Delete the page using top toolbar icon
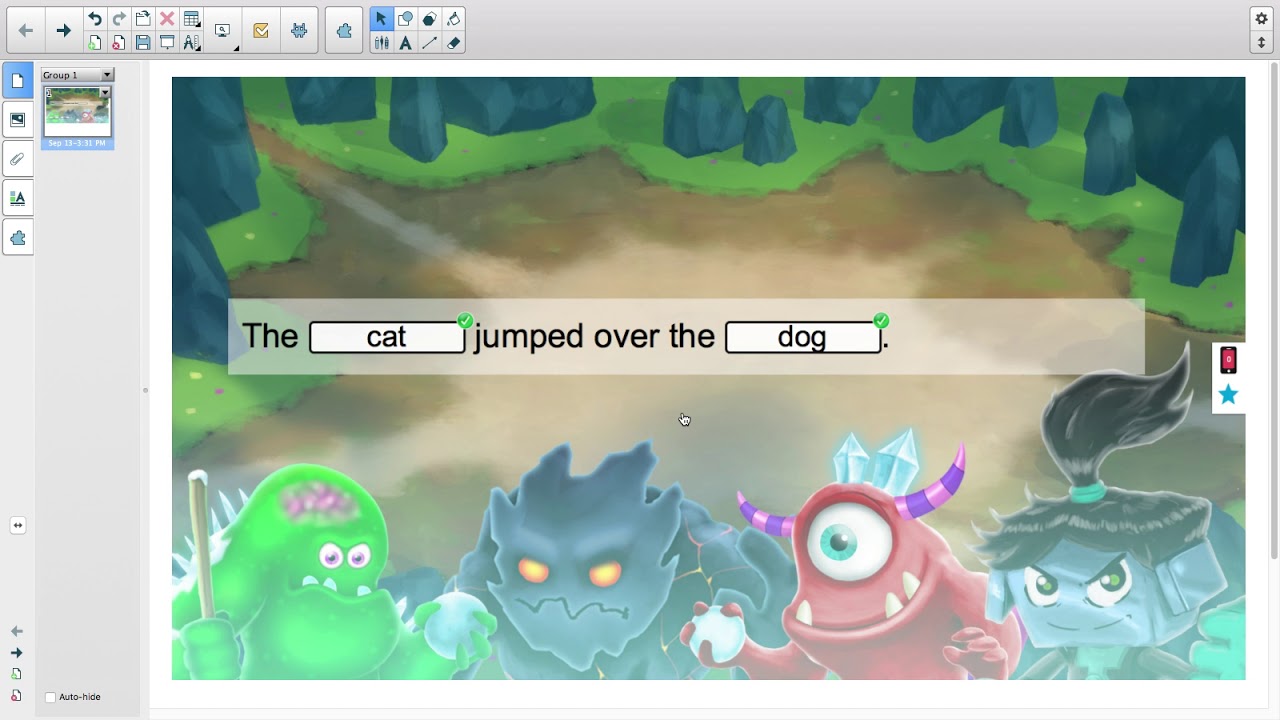The width and height of the screenshot is (1280, 720). pos(119,43)
